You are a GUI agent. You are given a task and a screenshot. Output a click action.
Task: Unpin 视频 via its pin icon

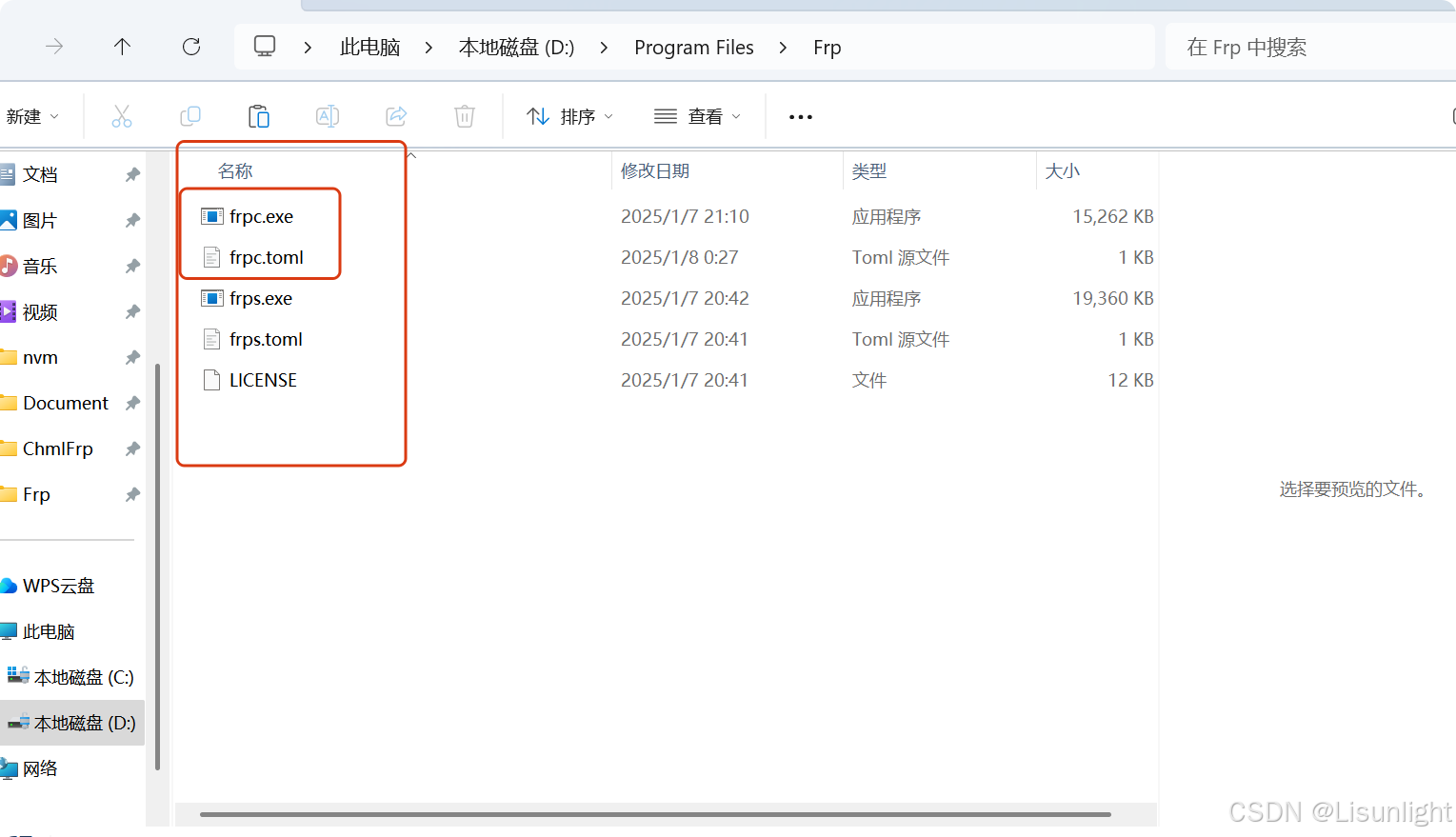pos(132,311)
